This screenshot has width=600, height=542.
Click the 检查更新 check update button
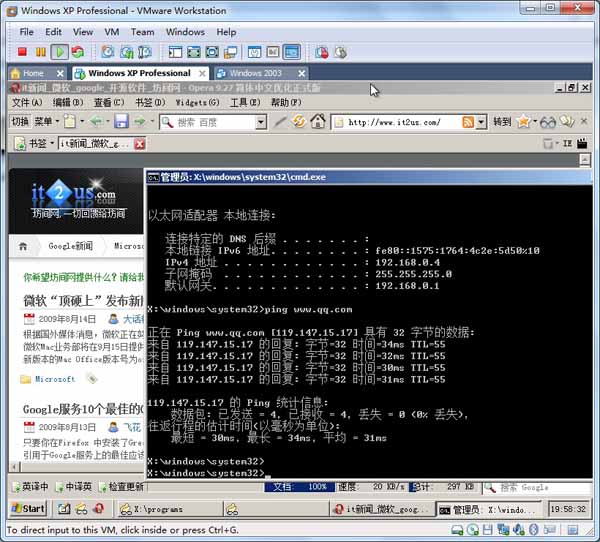121,486
